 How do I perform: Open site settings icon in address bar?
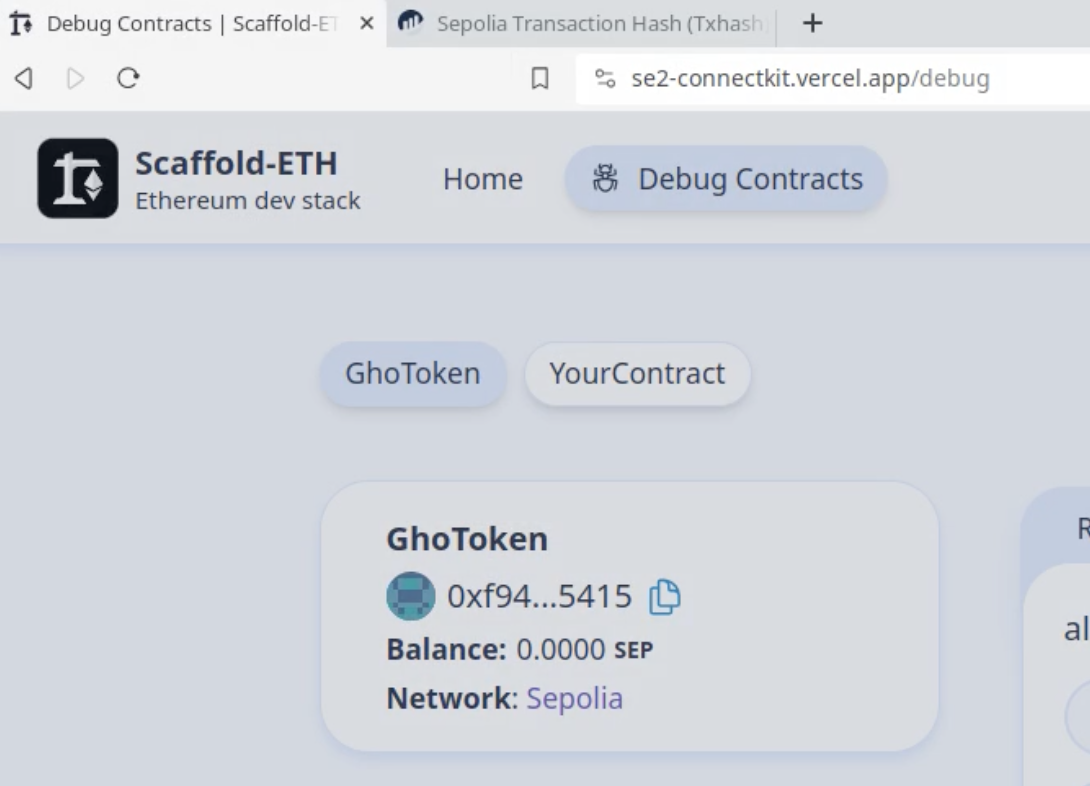pyautogui.click(x=605, y=79)
